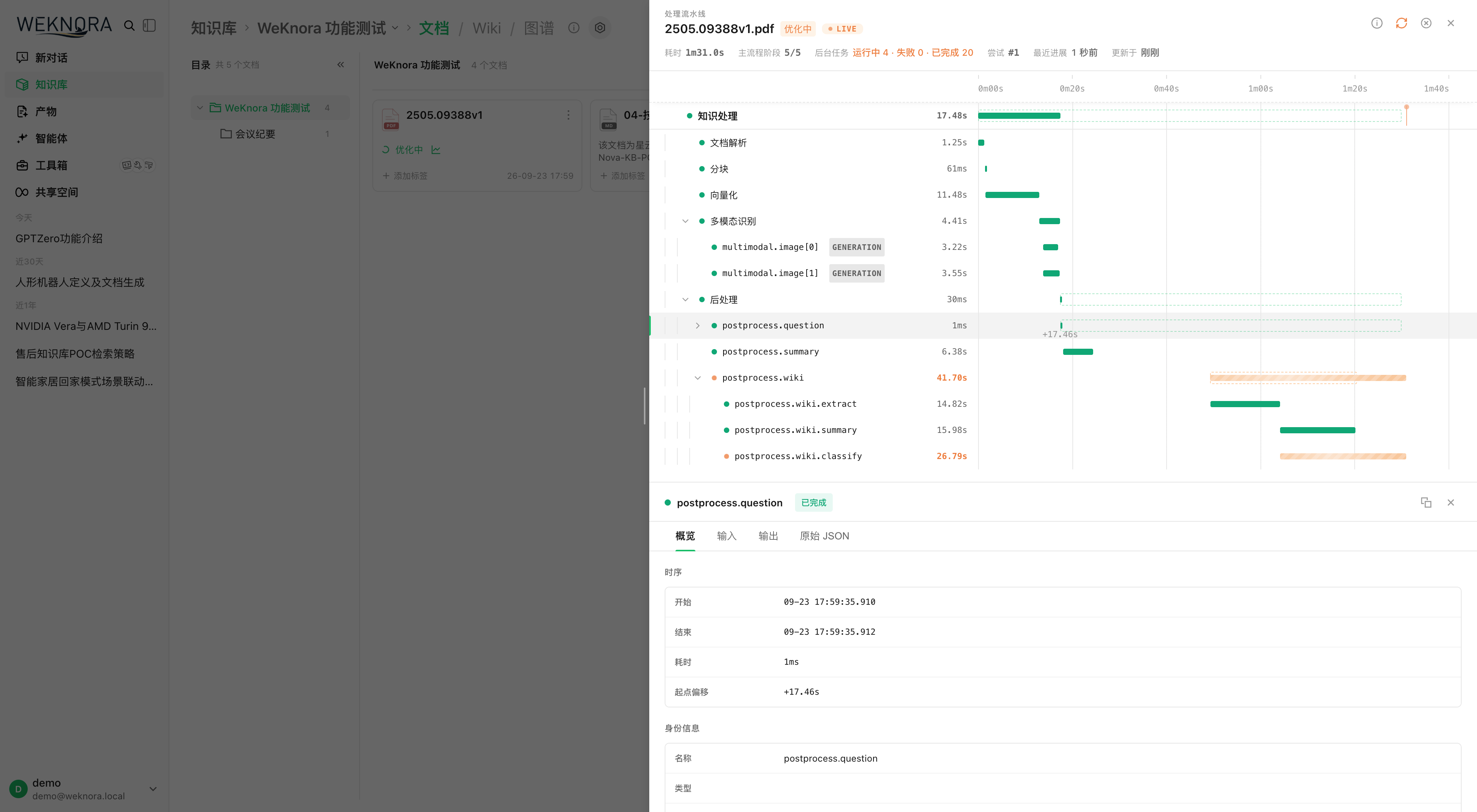Click the postprocess.wiki.classify orange progress bar
Viewport: 1477px width, 812px height.
(x=1343, y=456)
